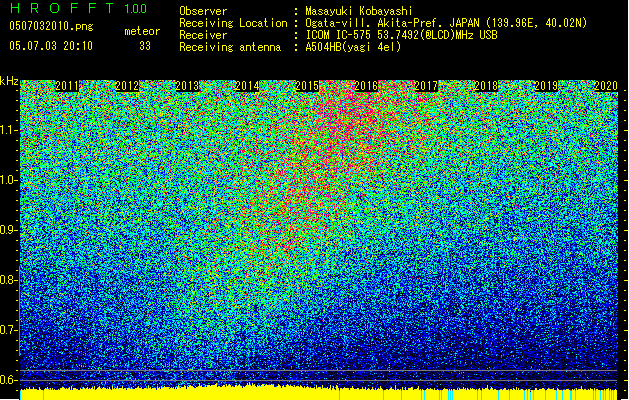Click the 1.1 kHz axis label
The height and width of the screenshot is (400, 629).
[8, 130]
